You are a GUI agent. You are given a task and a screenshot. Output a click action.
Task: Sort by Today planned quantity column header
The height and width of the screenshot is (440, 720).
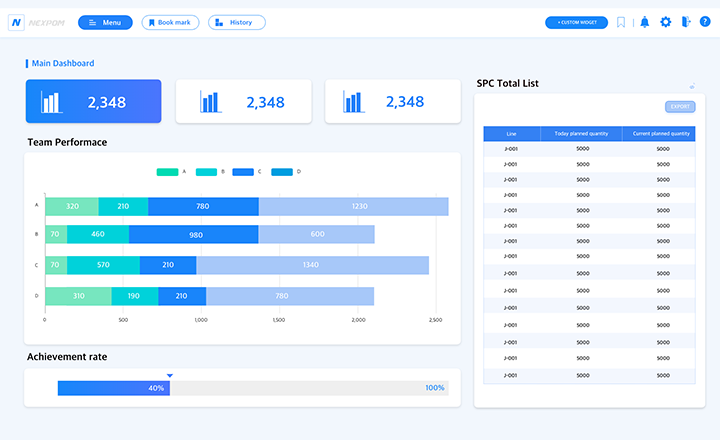point(581,133)
